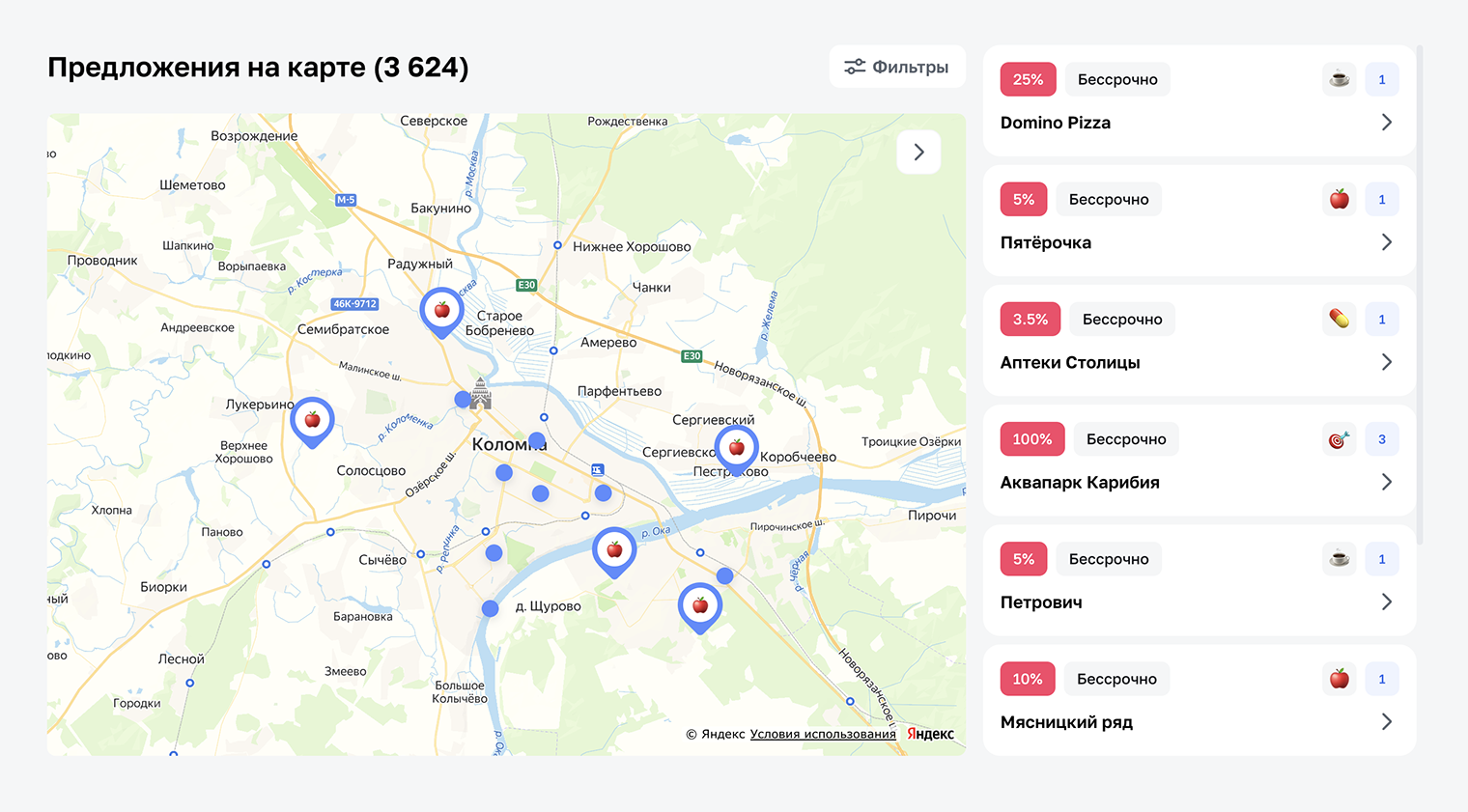Select the Аптеки Столицы title
This screenshot has width=1468, height=812.
click(1070, 362)
